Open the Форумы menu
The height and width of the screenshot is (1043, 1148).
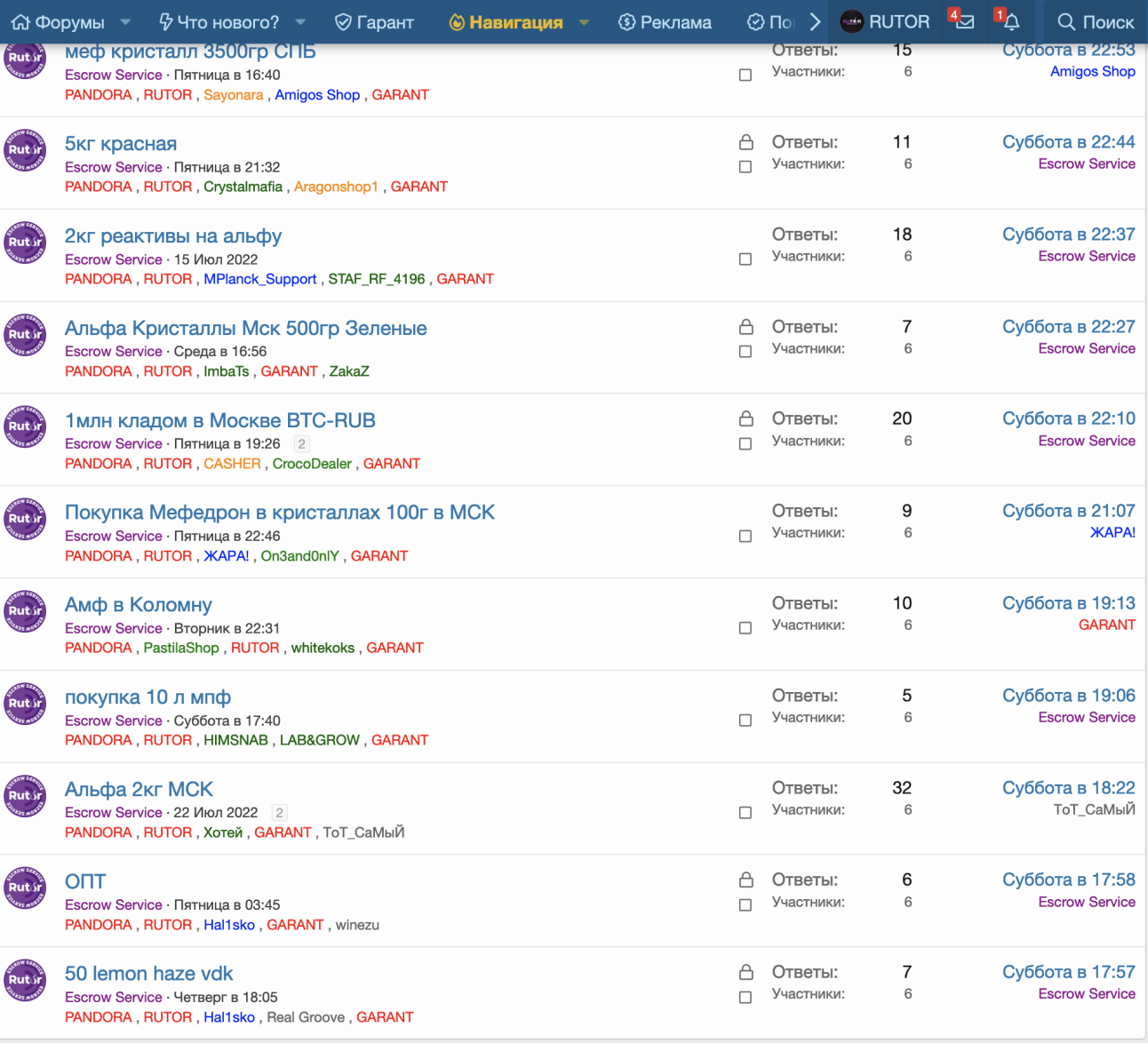point(58,22)
